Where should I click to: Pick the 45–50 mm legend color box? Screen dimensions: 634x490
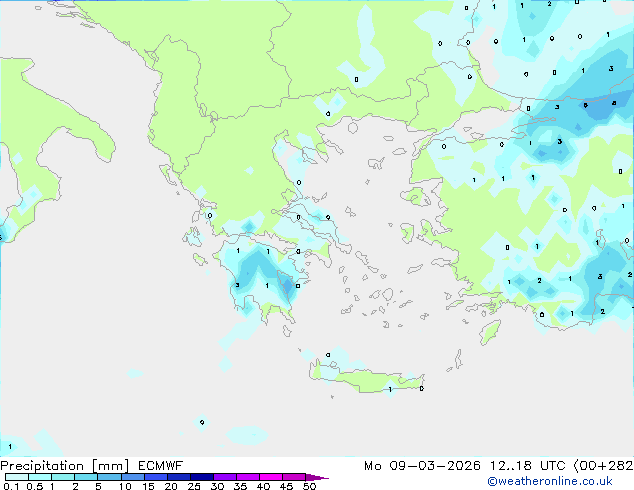tap(294, 477)
